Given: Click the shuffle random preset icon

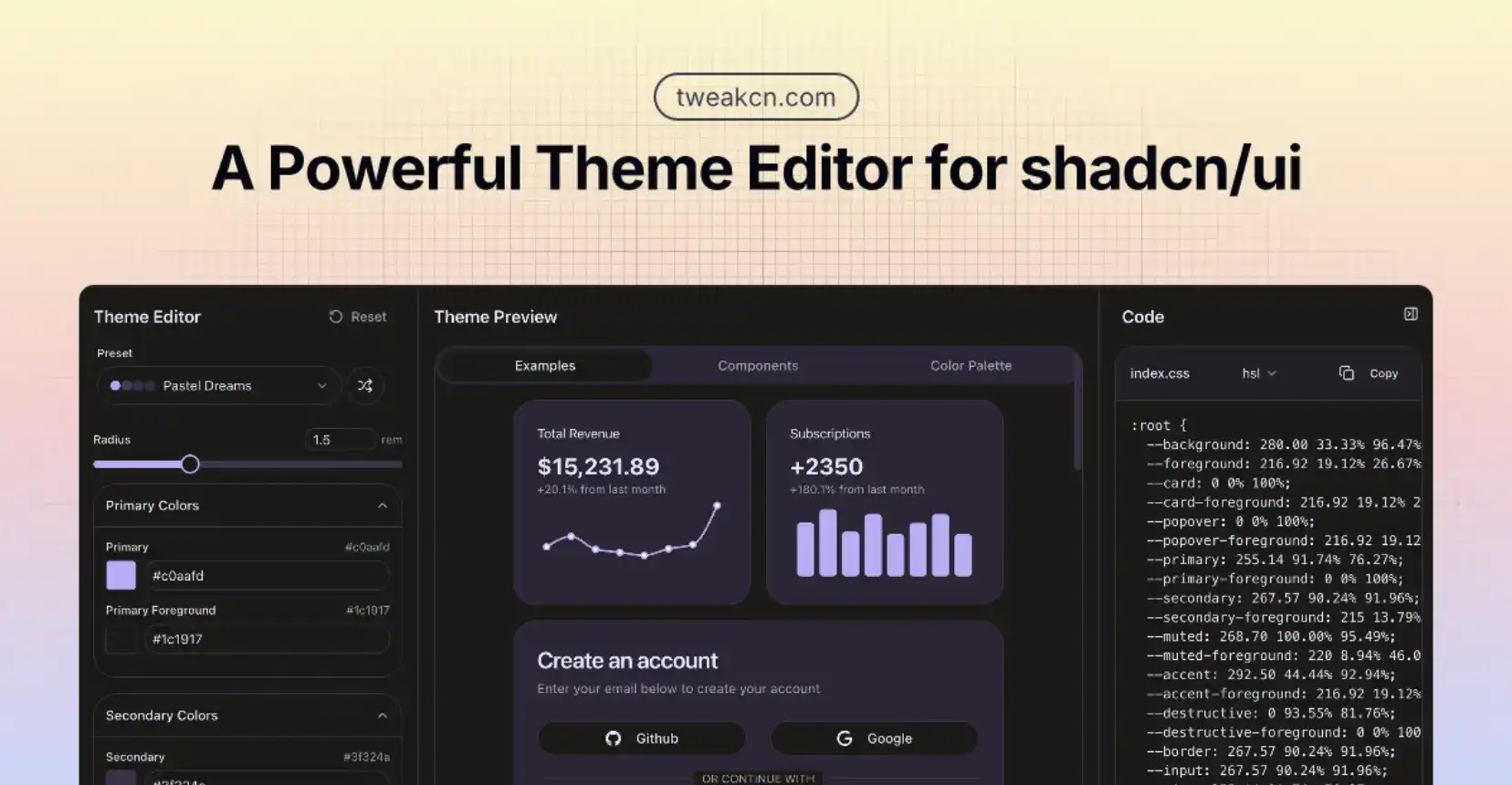Looking at the screenshot, I should (x=365, y=385).
